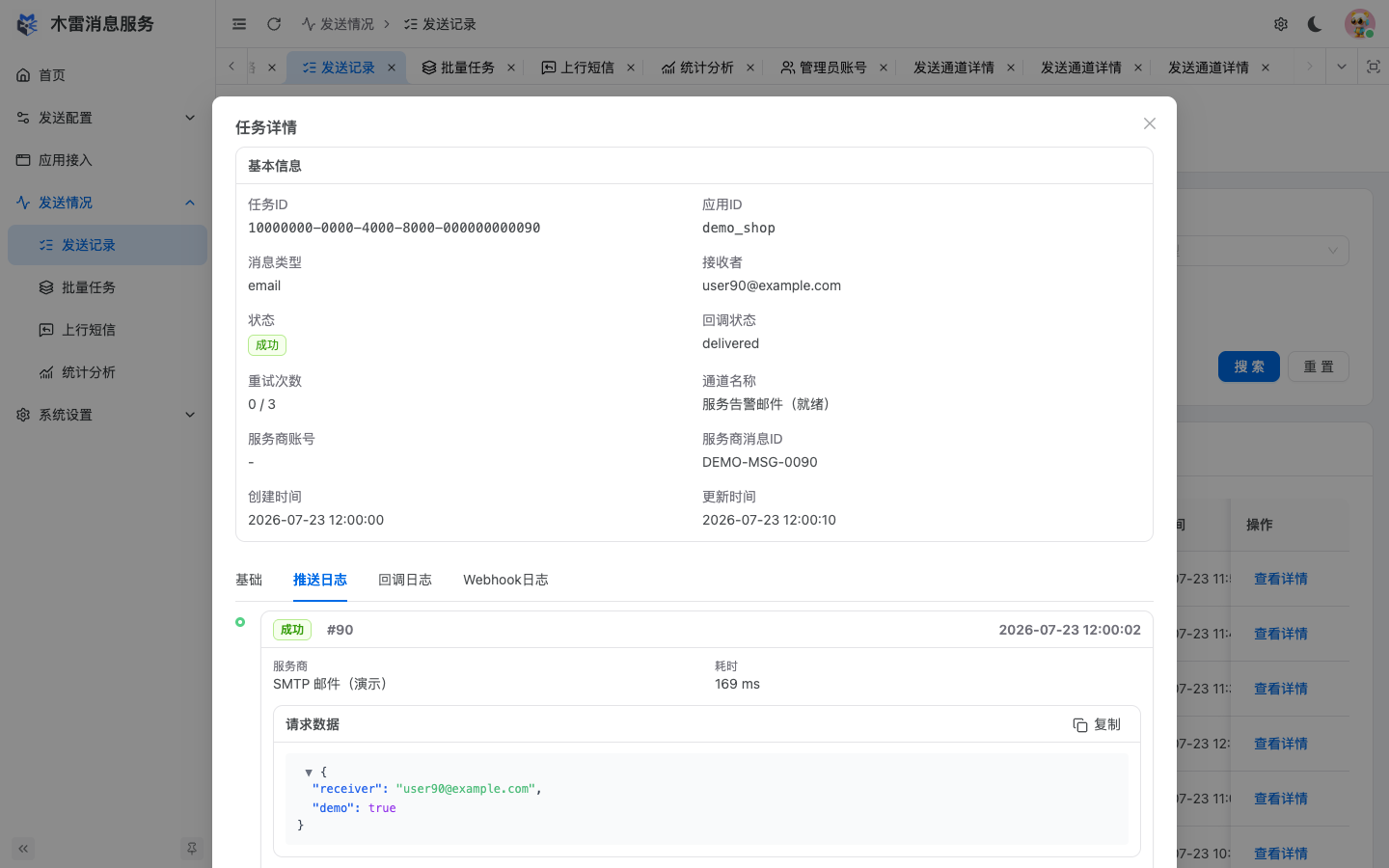Screen dimensions: 1389x868
Task: Click the DEMO-MSG-0090 value
Action: 760,462
